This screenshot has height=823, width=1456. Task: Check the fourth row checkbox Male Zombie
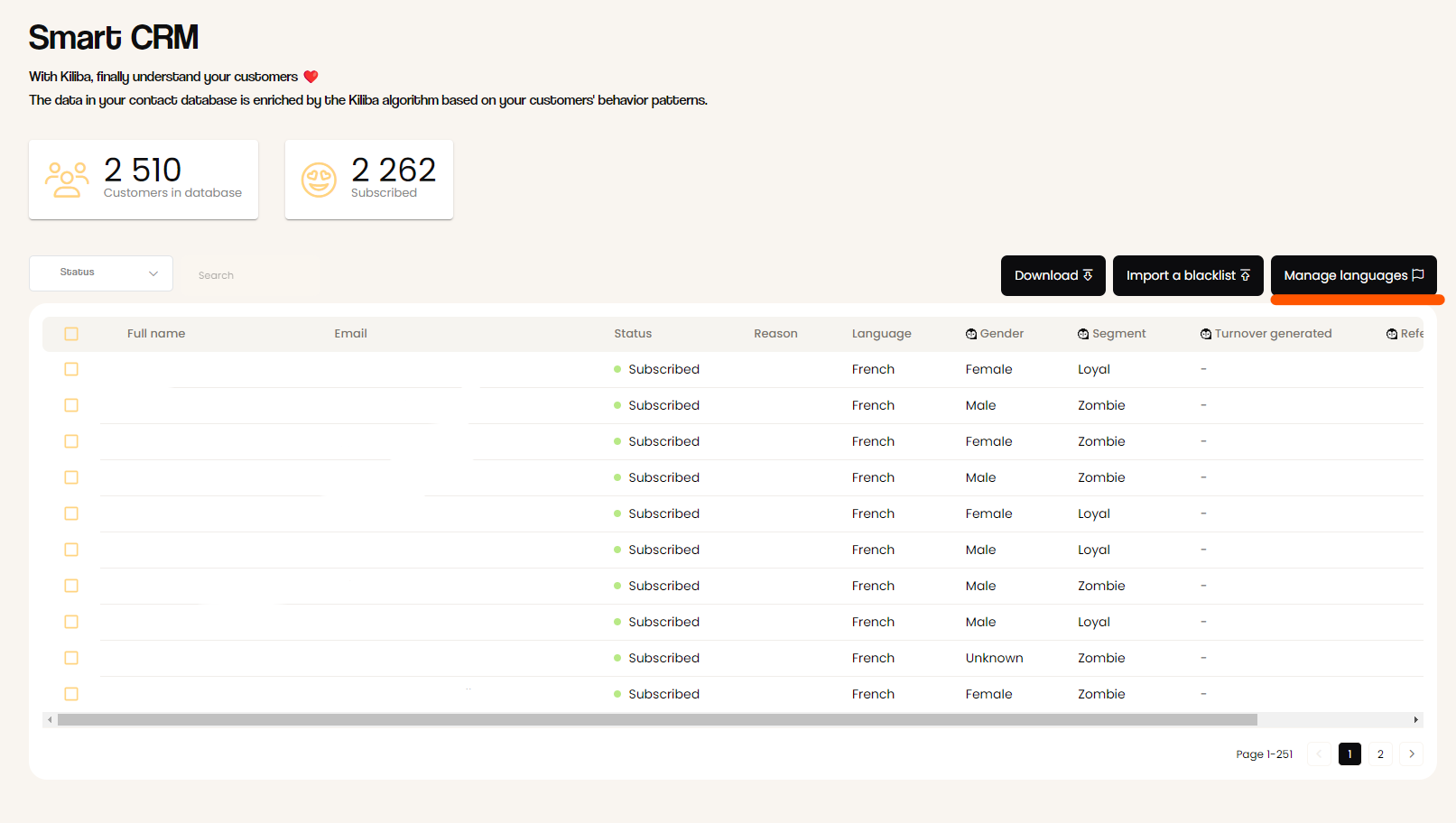[x=71, y=477]
